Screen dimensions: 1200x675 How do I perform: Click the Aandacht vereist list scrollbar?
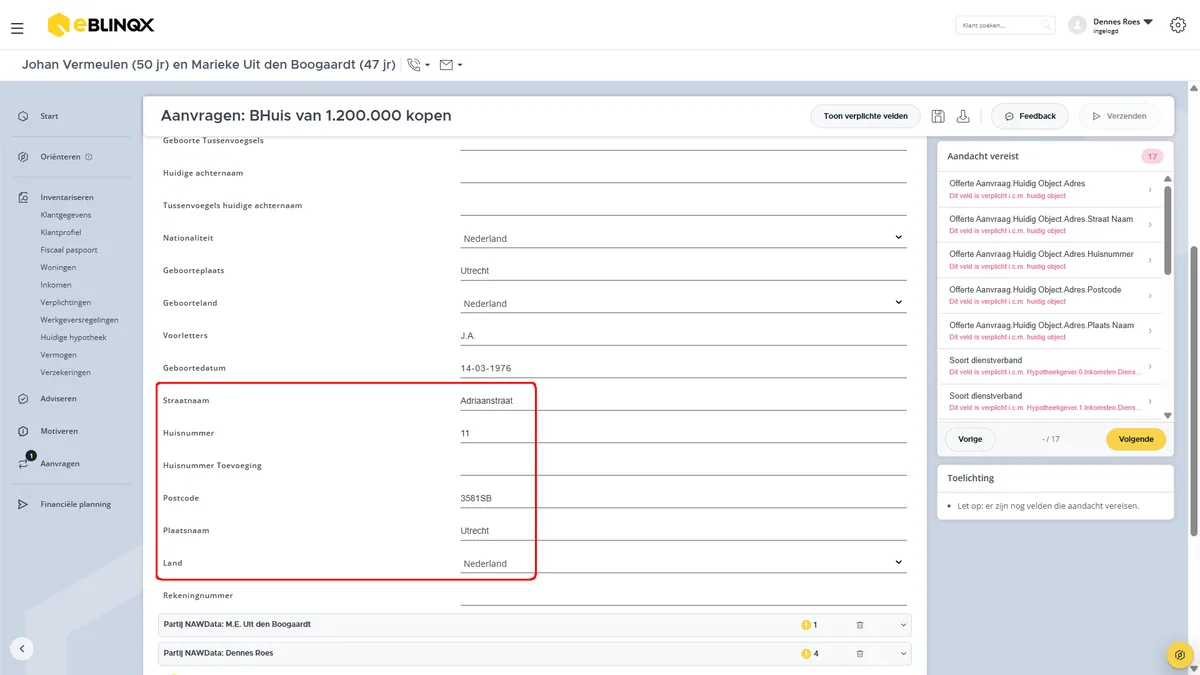(1168, 231)
